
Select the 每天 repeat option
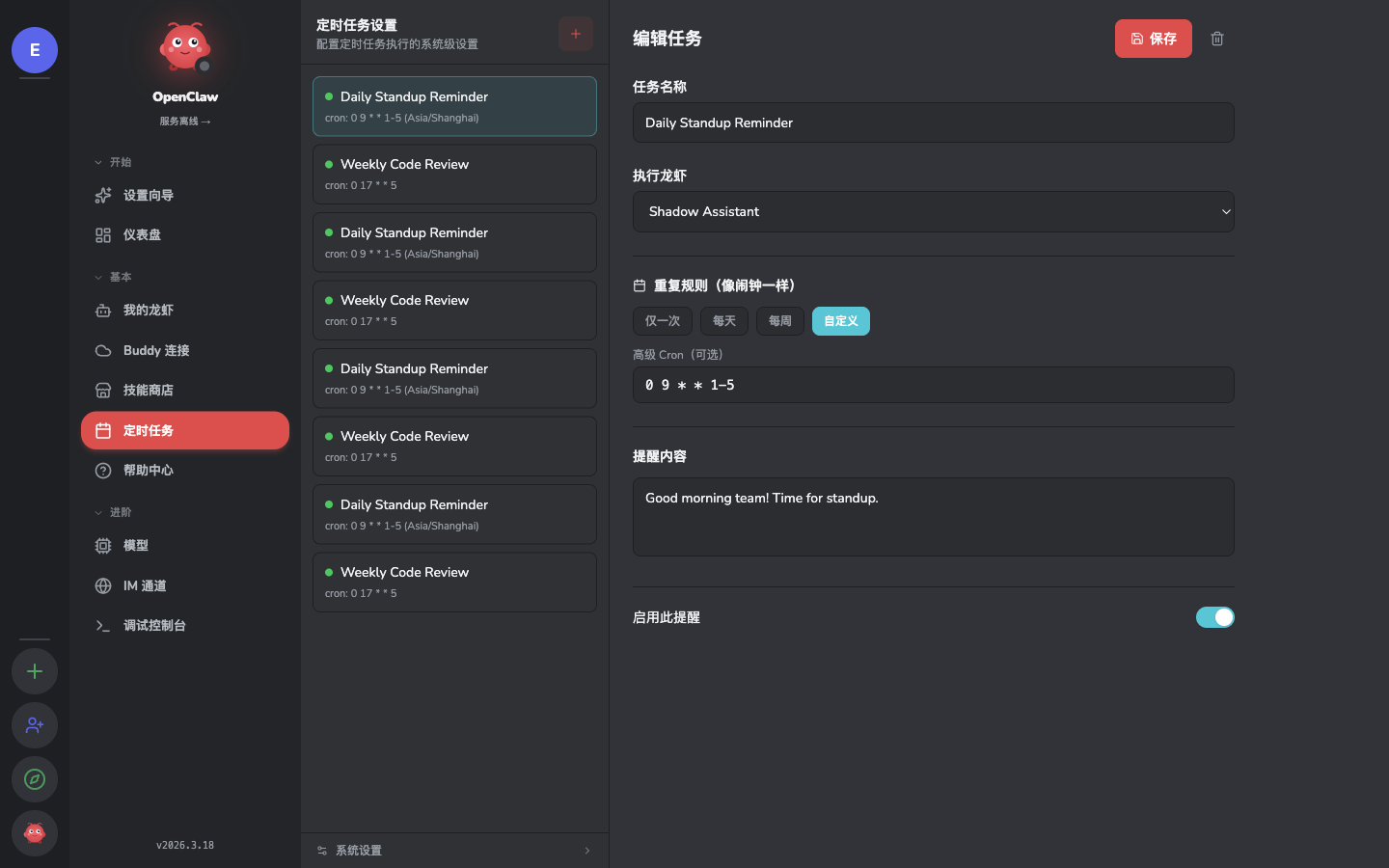[723, 320]
